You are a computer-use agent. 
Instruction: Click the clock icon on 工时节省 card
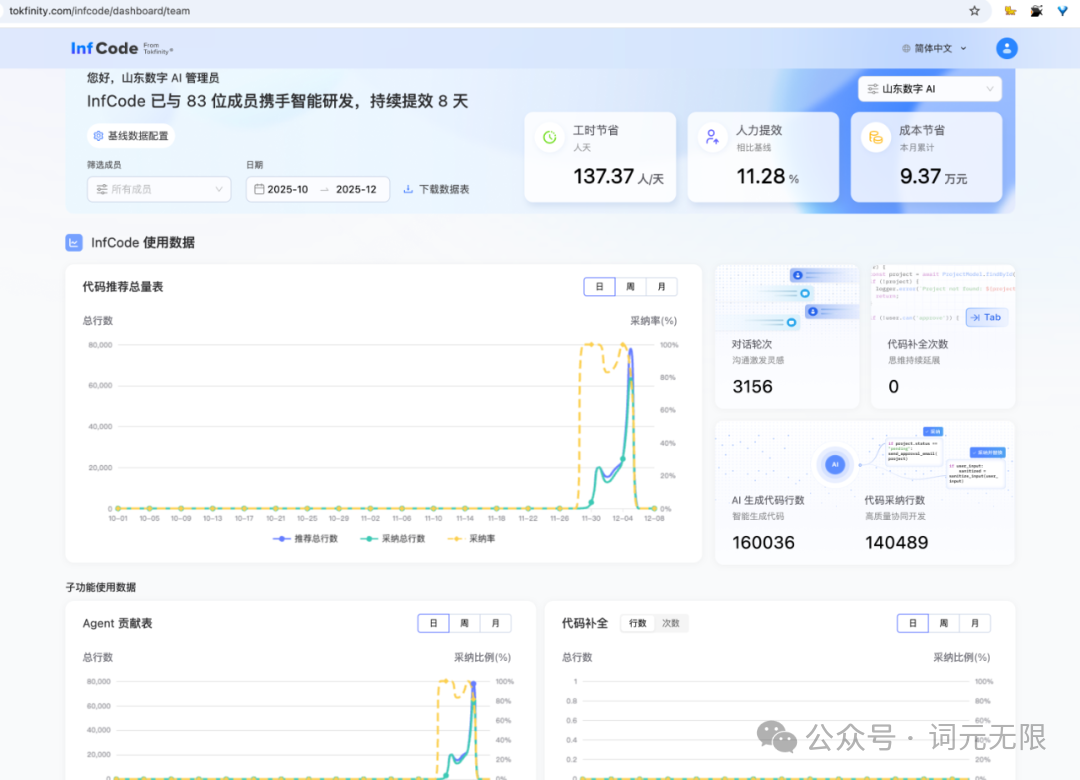[550, 137]
